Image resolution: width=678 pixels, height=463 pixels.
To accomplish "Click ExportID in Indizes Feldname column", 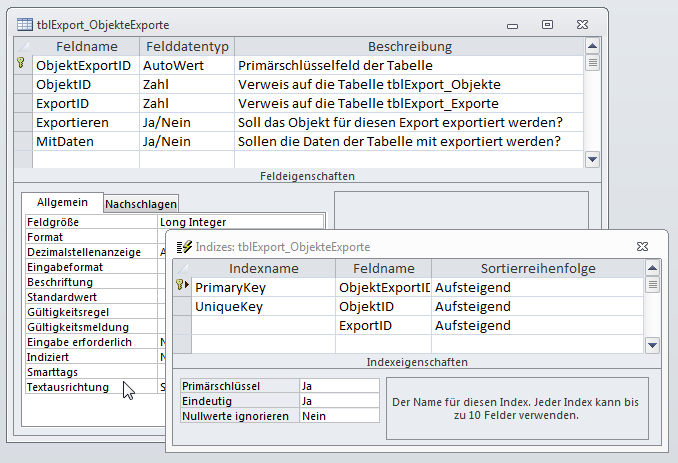I will pos(383,326).
